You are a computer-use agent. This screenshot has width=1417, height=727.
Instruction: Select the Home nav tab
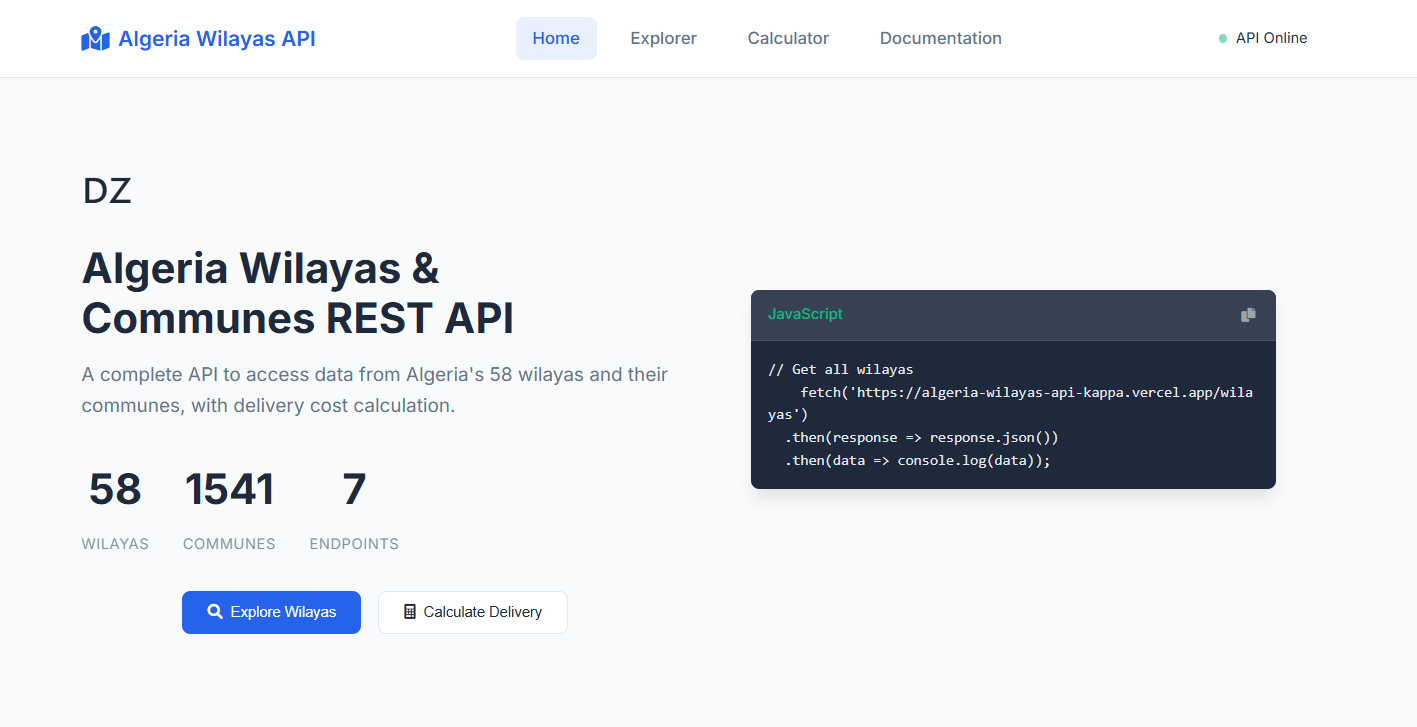(556, 38)
